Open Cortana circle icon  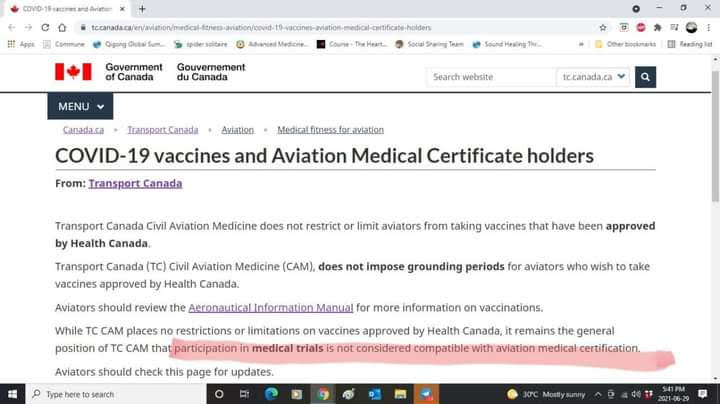pos(219,394)
